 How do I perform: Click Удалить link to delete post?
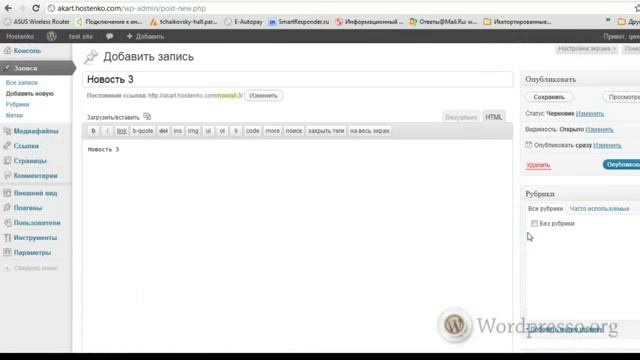tap(538, 165)
